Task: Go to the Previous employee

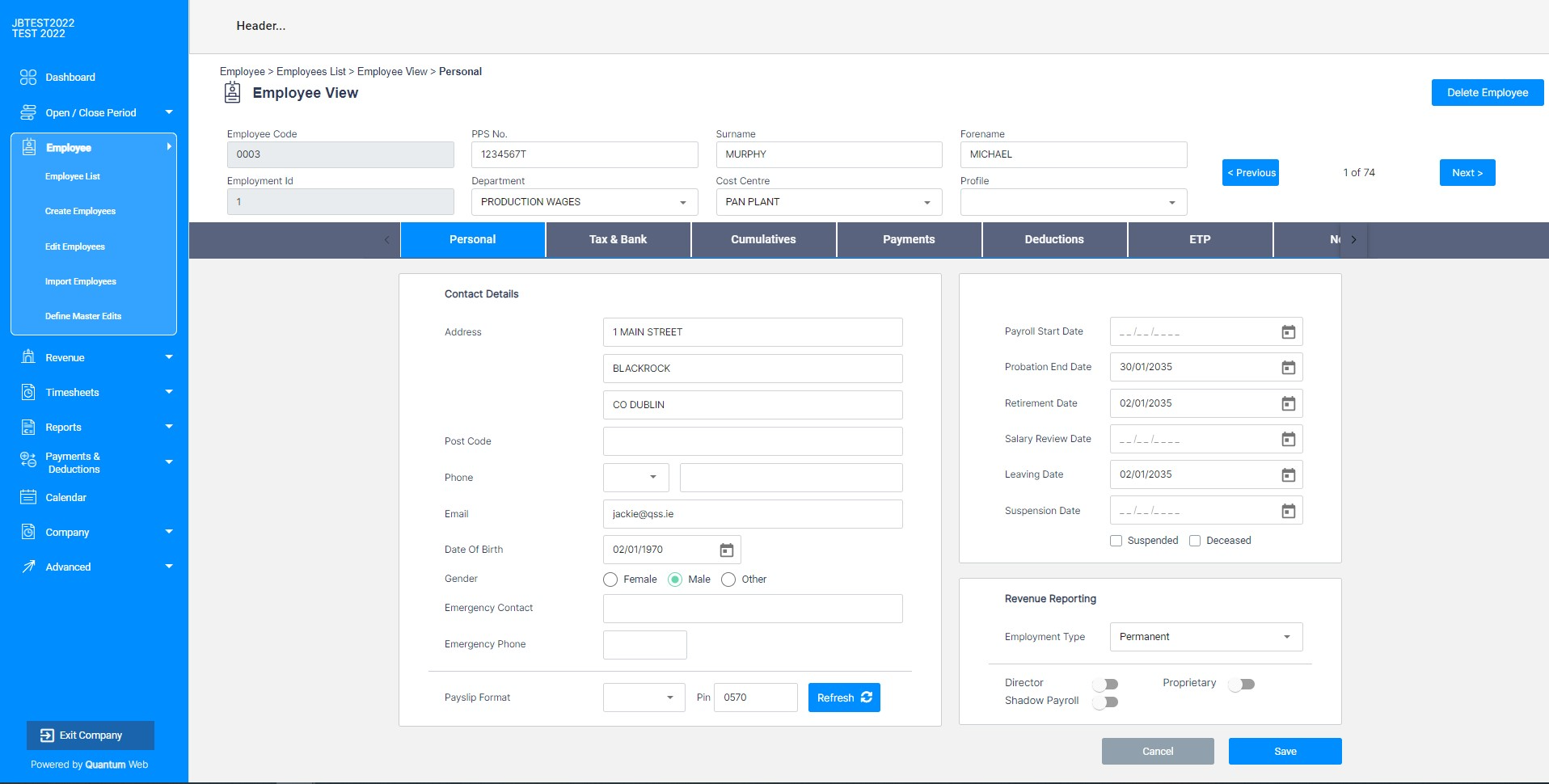Action: point(1251,173)
